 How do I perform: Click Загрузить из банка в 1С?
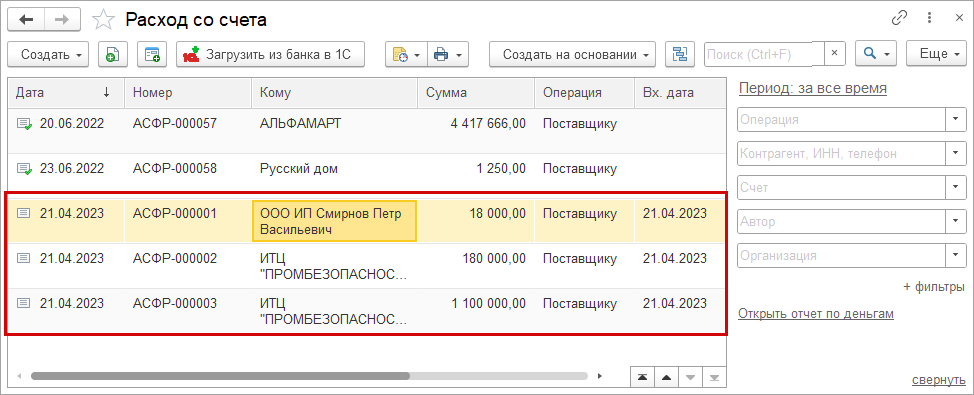270,55
